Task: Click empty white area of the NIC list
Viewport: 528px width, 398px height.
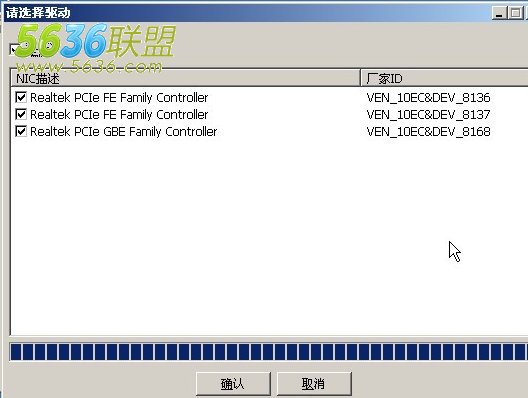Action: pos(236,236)
